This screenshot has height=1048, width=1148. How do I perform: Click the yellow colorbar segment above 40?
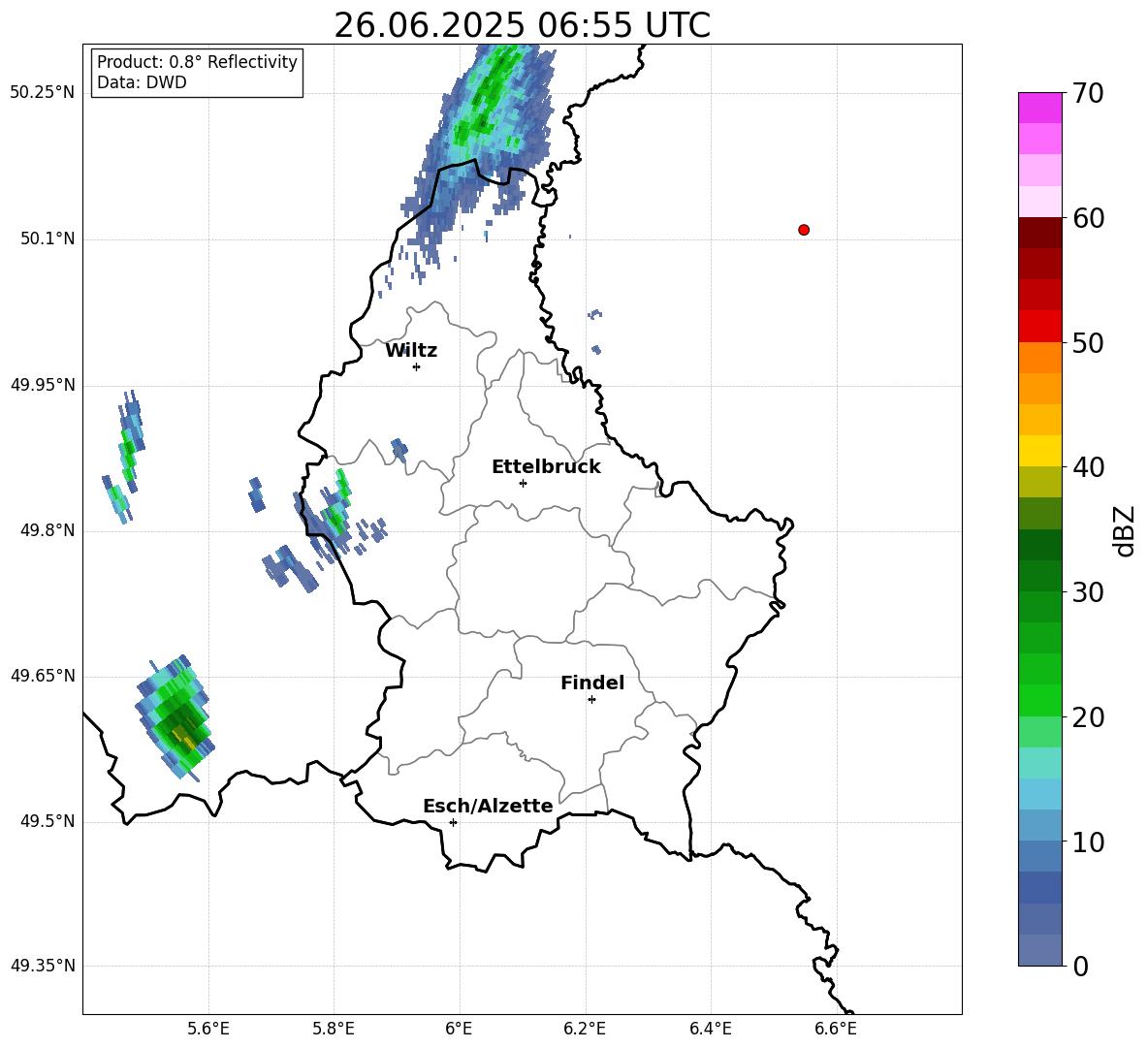(x=1040, y=451)
